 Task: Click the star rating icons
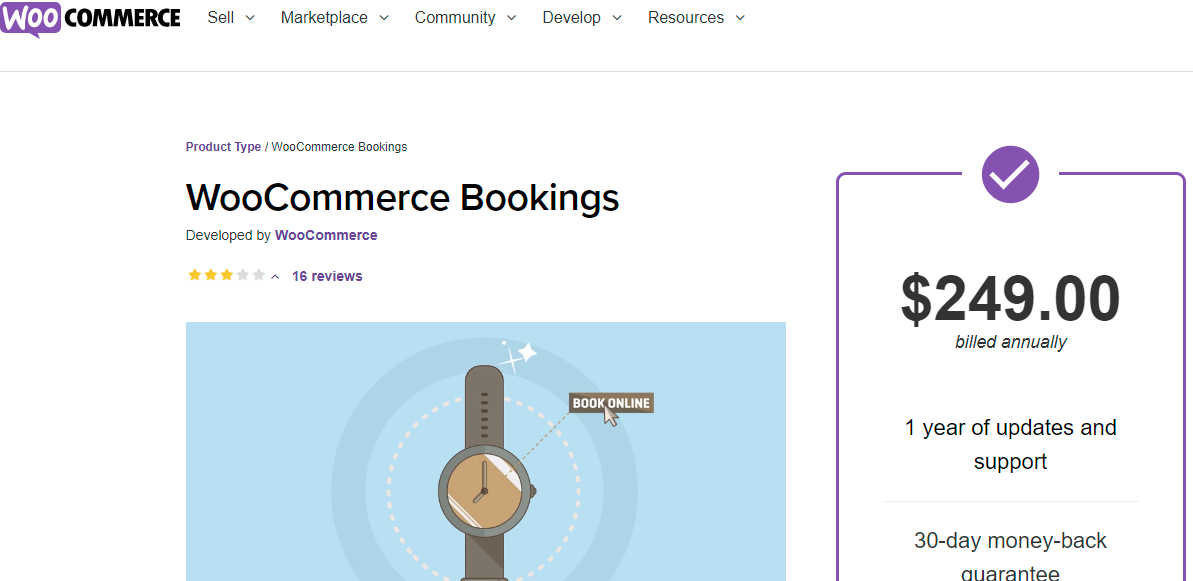[226, 276]
